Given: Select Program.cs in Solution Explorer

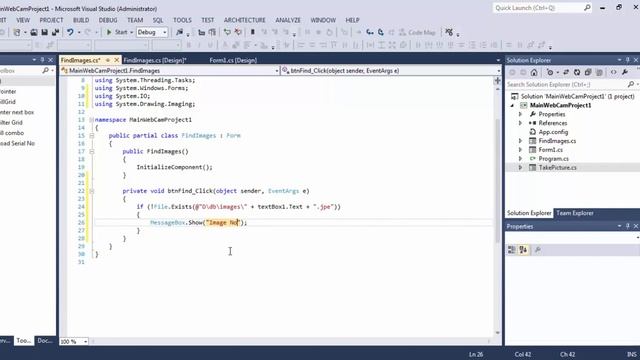Looking at the screenshot, I should click(553, 159).
